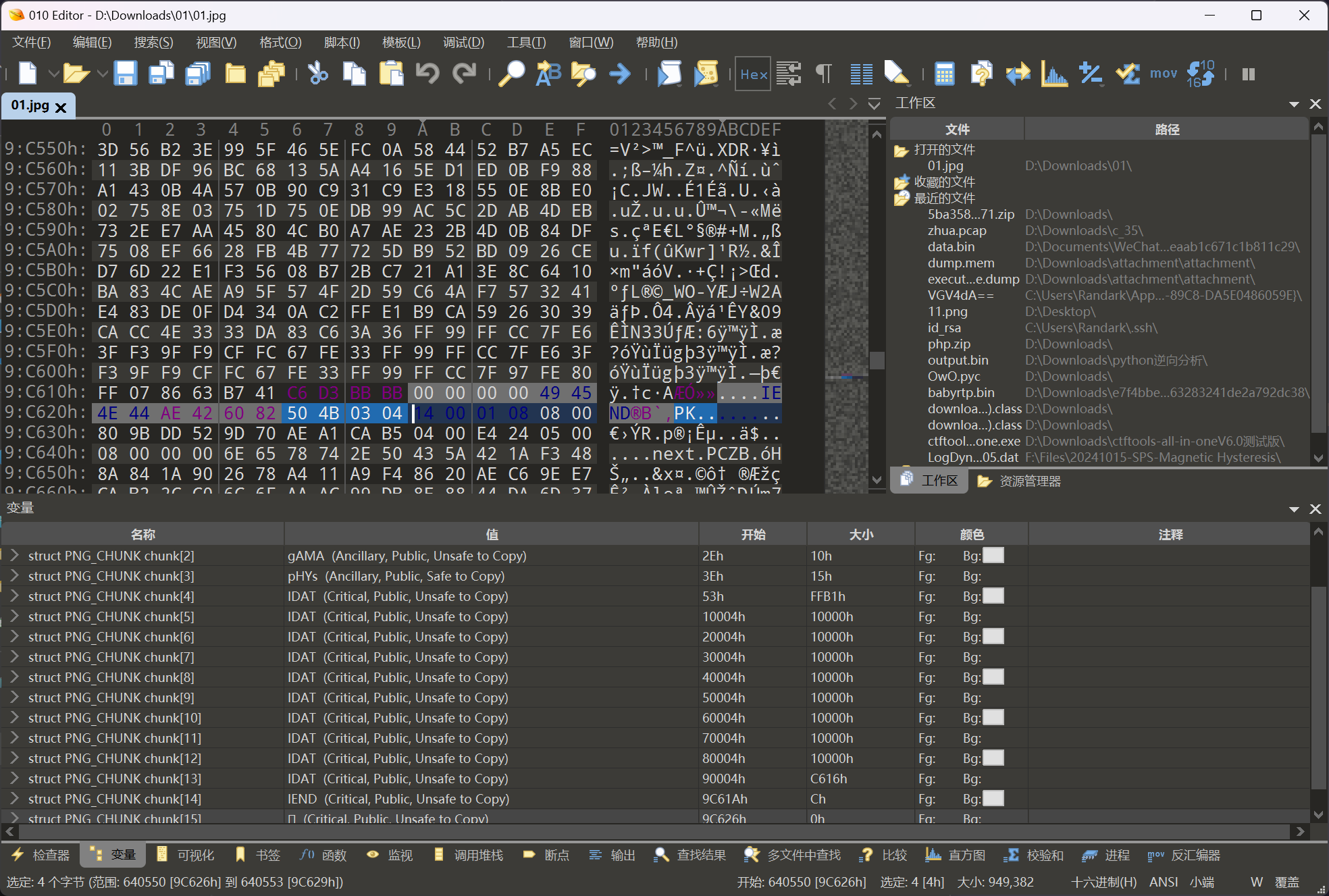
Task: Click the Run Template icon
Action: point(706,73)
